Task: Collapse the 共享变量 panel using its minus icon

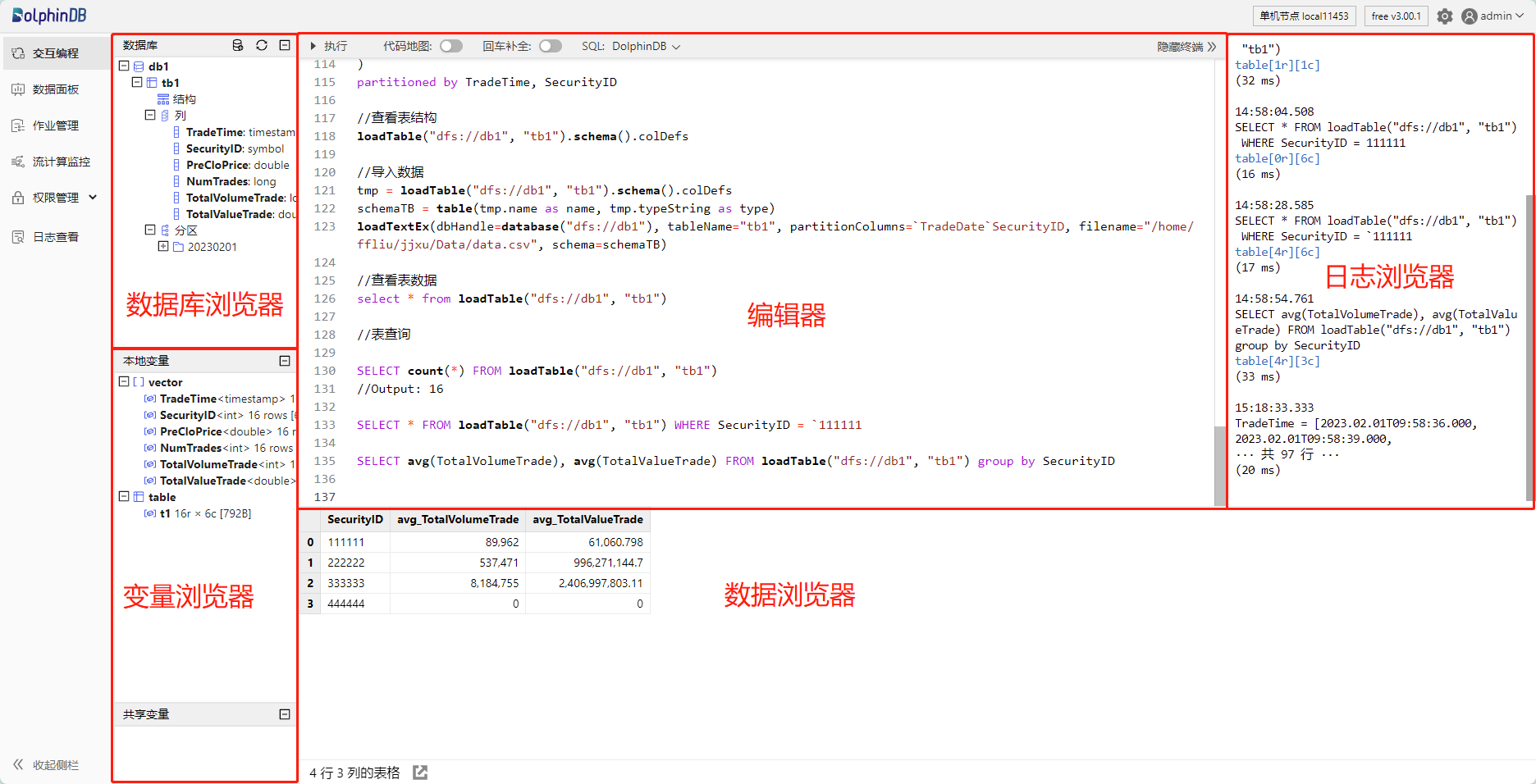Action: tap(285, 714)
